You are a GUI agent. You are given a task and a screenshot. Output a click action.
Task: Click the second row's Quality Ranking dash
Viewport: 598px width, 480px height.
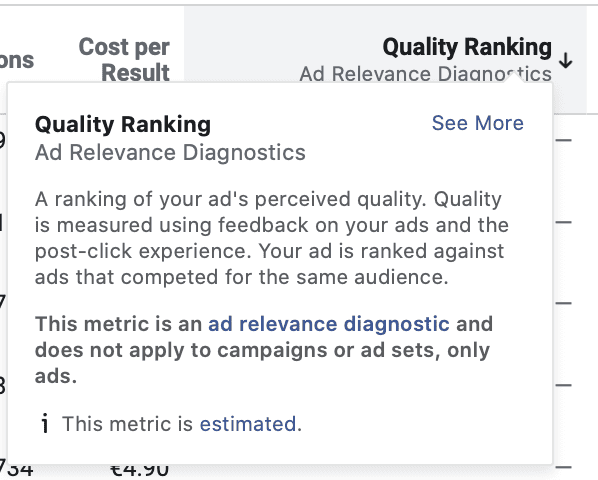tap(563, 222)
